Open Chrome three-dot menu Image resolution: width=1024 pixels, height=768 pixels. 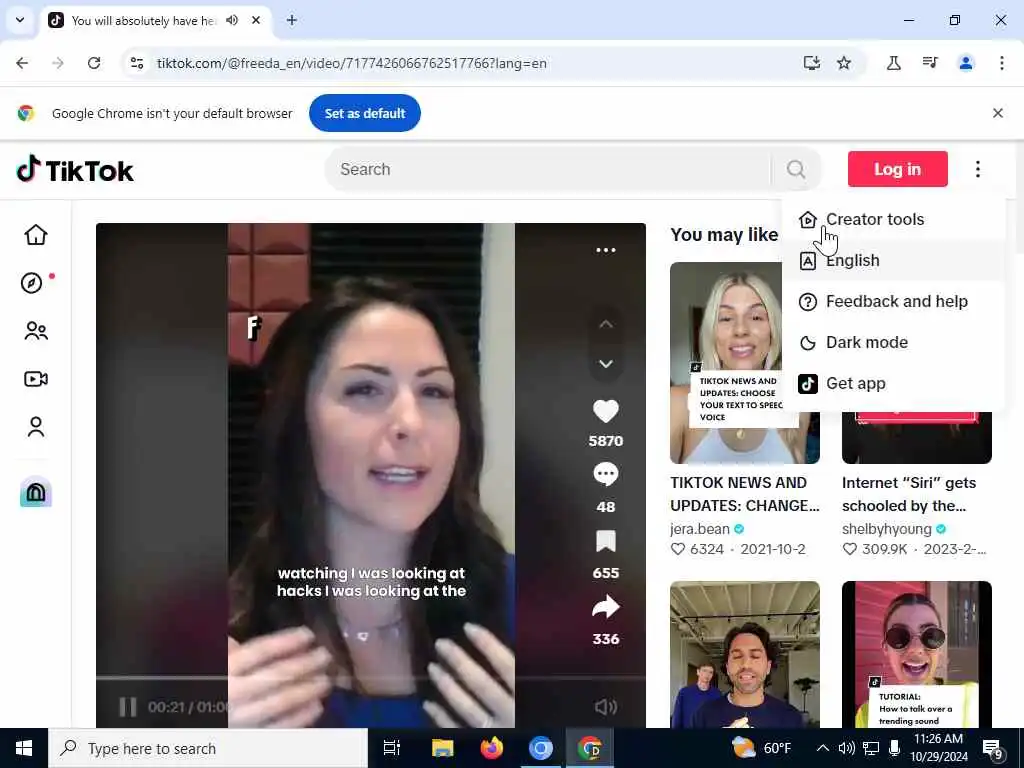click(1001, 63)
